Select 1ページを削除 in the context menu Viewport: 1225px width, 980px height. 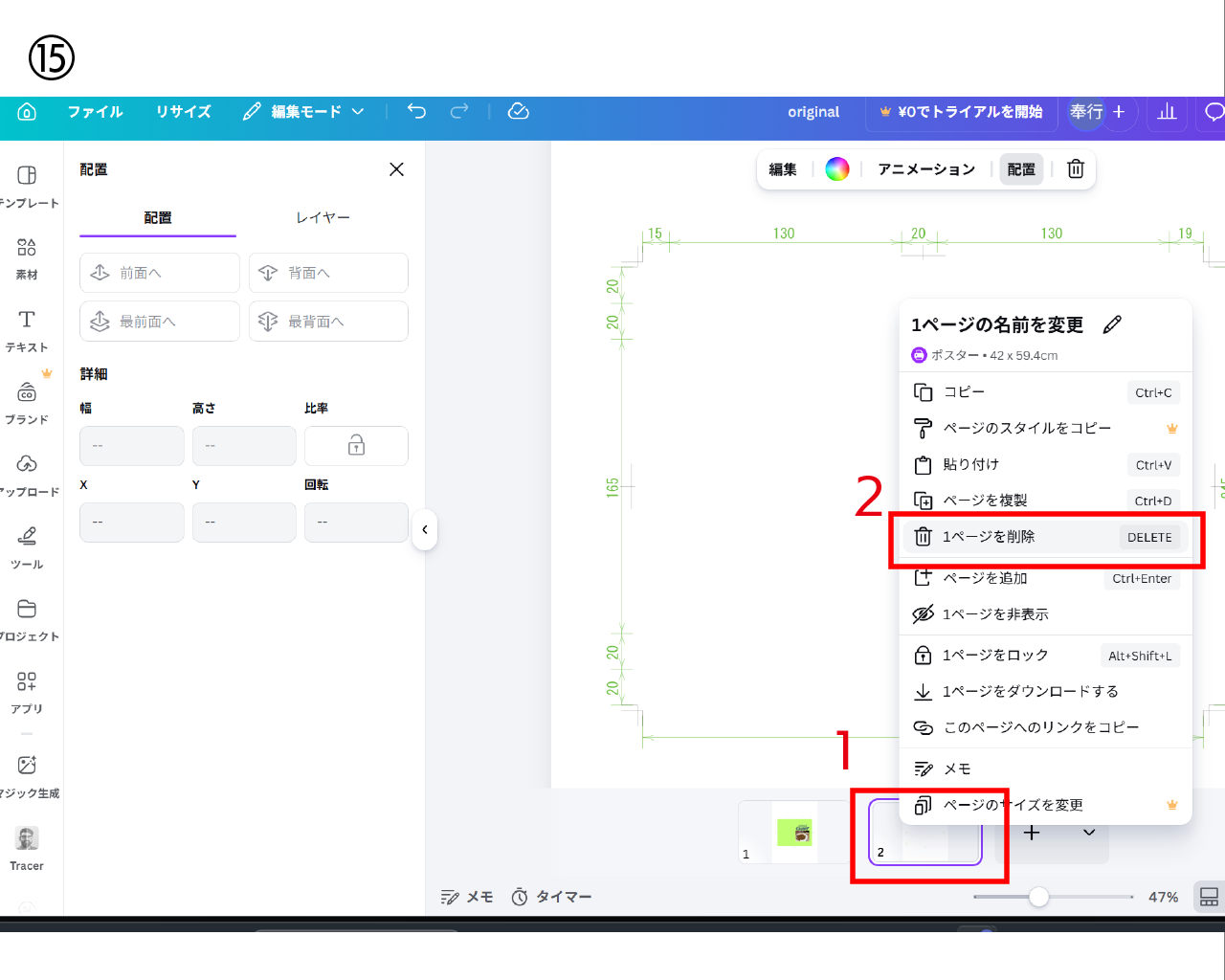click(989, 537)
